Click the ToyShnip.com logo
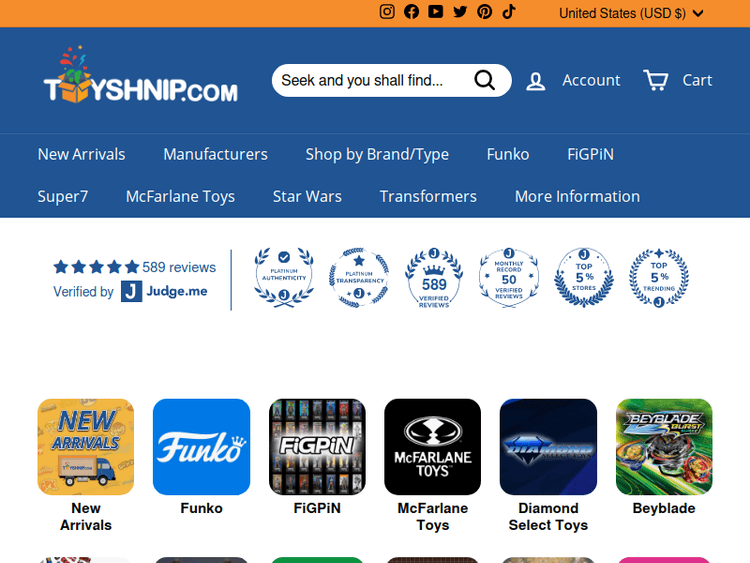Screen dimensions: 750x563 coord(140,78)
